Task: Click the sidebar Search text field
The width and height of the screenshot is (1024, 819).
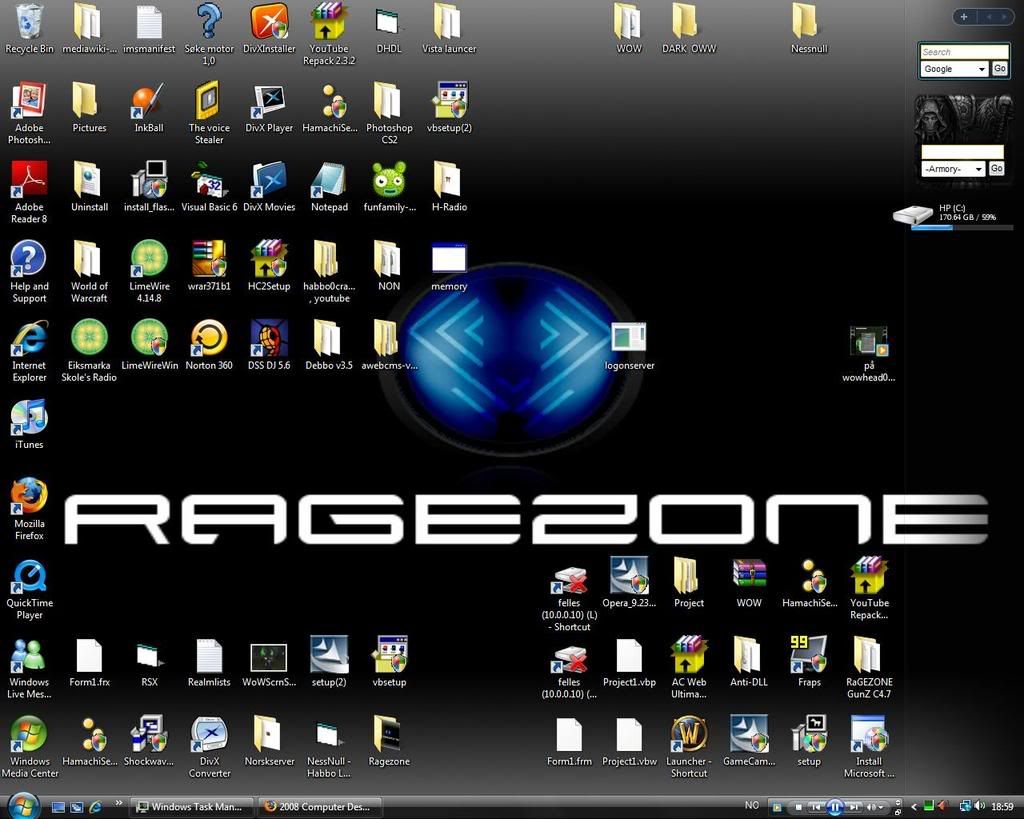Action: (x=964, y=52)
